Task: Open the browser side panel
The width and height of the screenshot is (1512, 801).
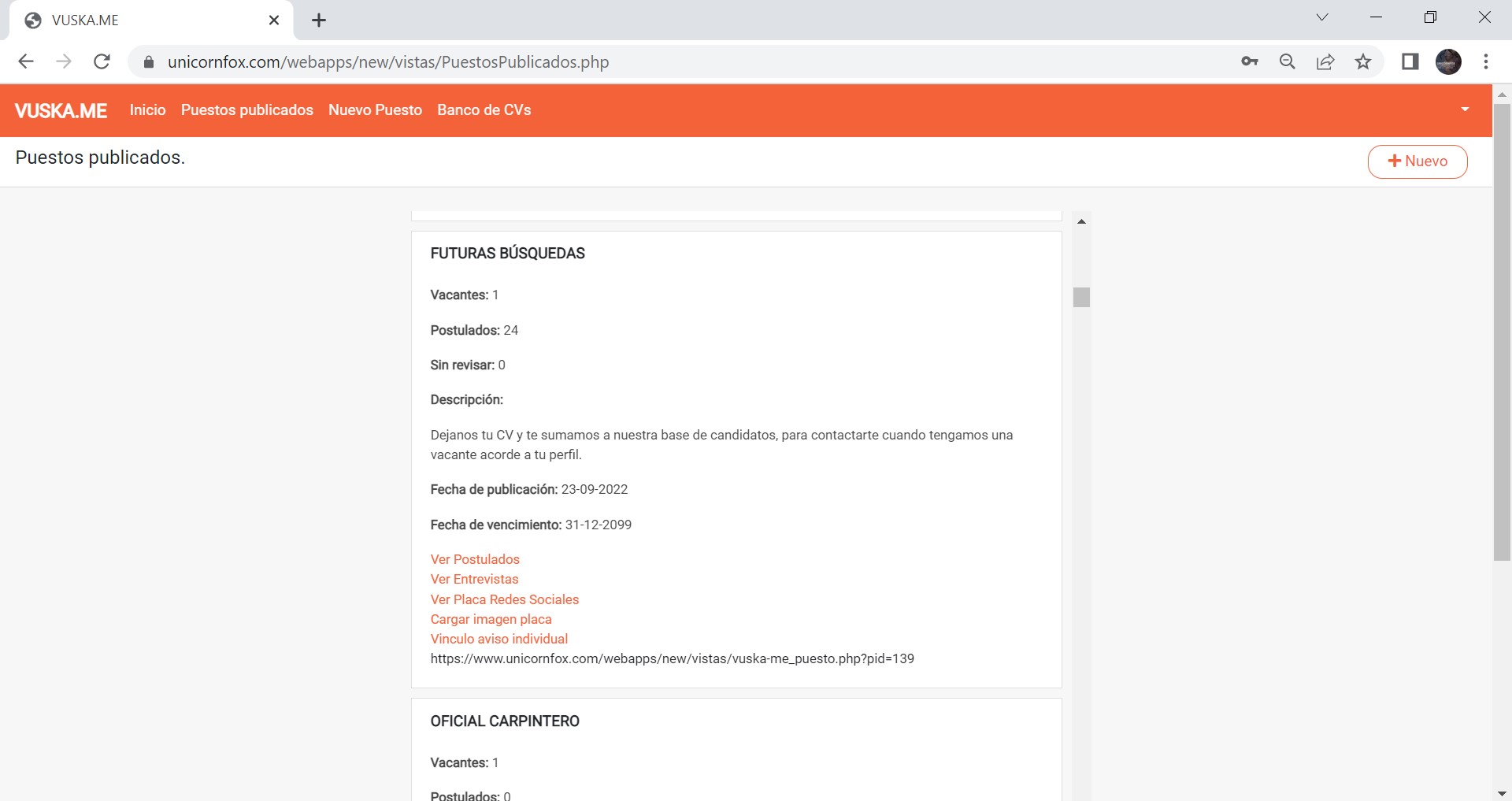Action: 1410,61
